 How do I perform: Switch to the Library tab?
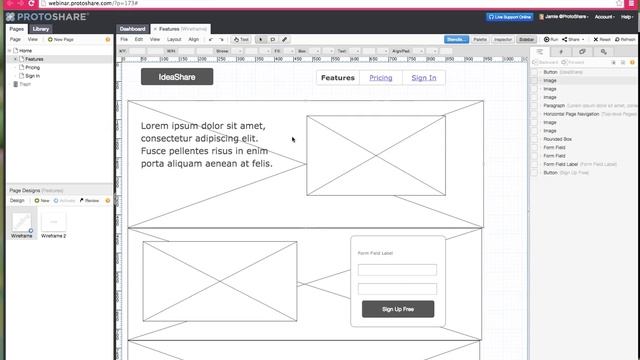coord(40,29)
